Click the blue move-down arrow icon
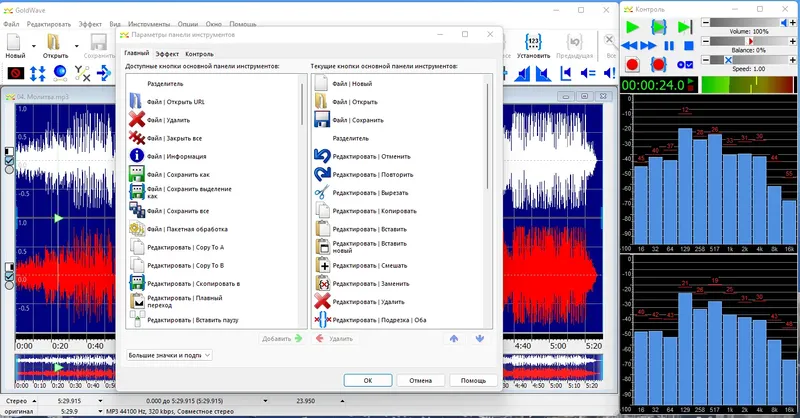Image resolution: width=800 pixels, height=418 pixels. tap(479, 339)
